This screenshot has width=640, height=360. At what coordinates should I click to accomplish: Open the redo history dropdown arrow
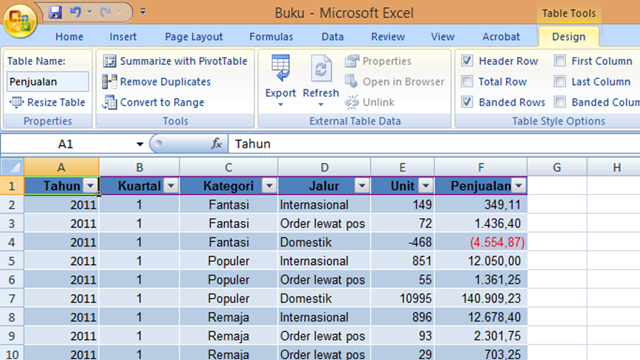tap(120, 12)
